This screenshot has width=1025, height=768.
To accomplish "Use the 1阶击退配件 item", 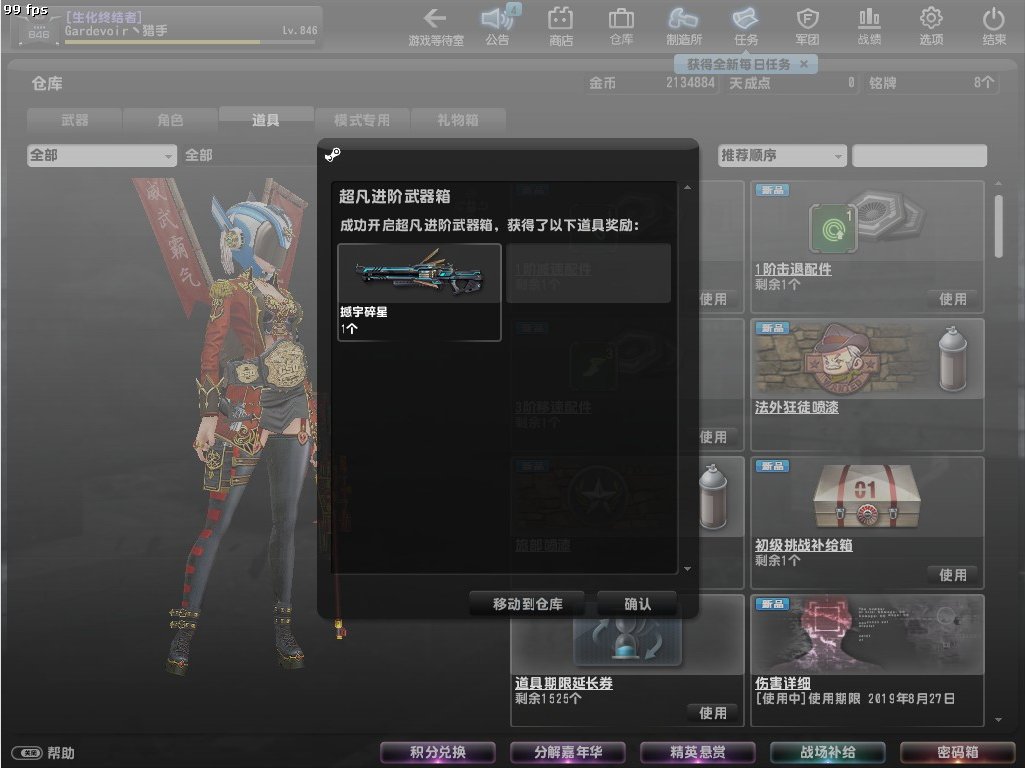I will [952, 299].
